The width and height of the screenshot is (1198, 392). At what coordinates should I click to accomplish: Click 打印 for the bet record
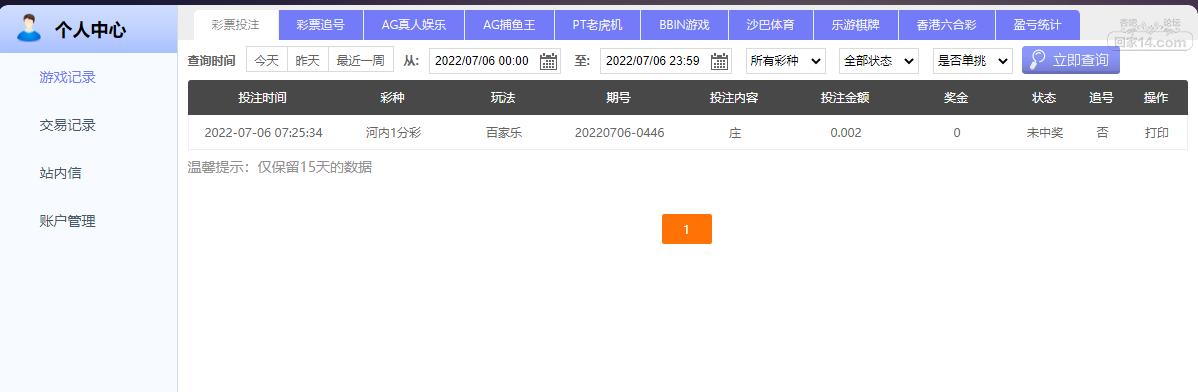point(1157,133)
